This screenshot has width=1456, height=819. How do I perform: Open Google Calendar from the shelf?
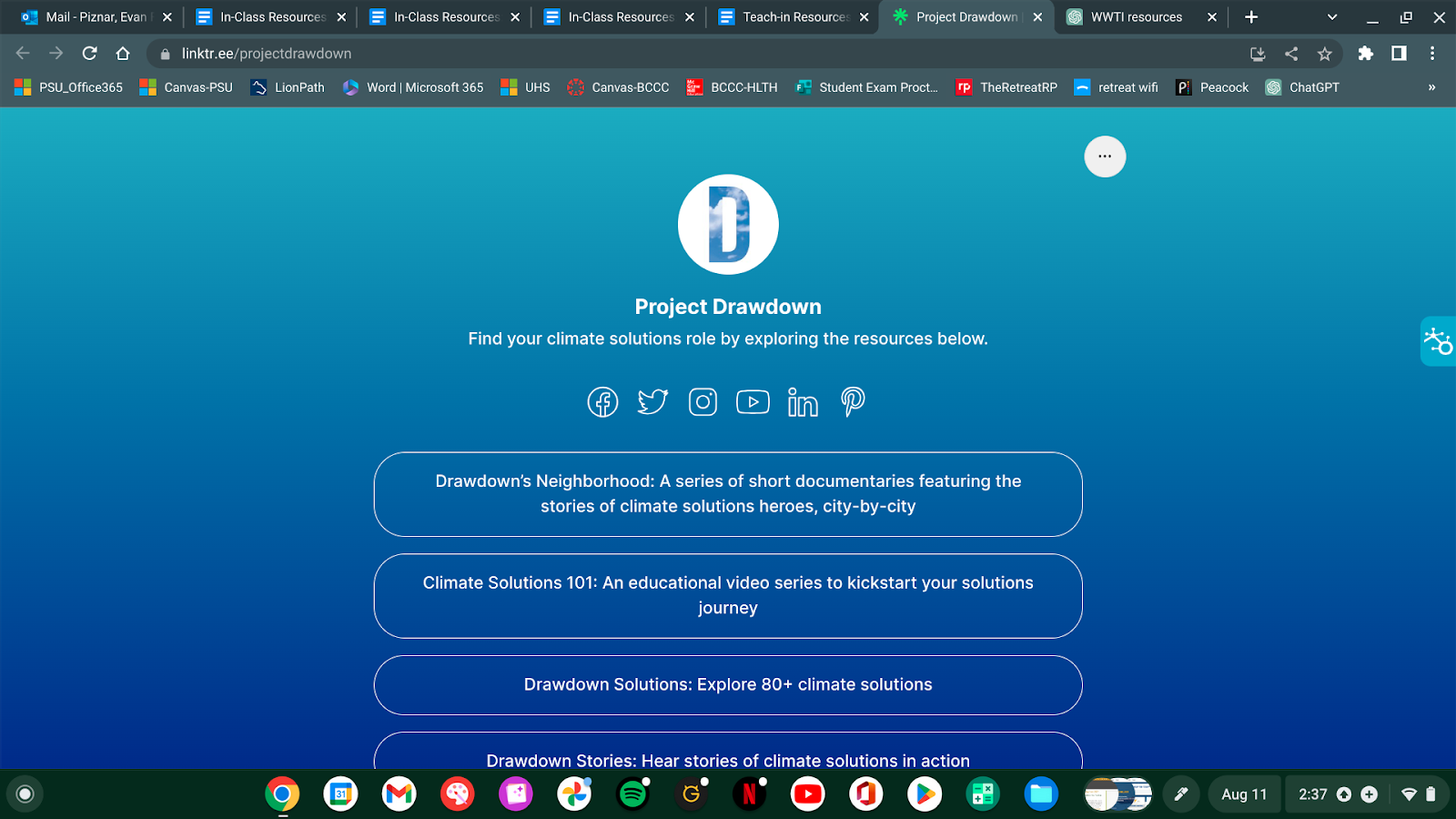[340, 794]
